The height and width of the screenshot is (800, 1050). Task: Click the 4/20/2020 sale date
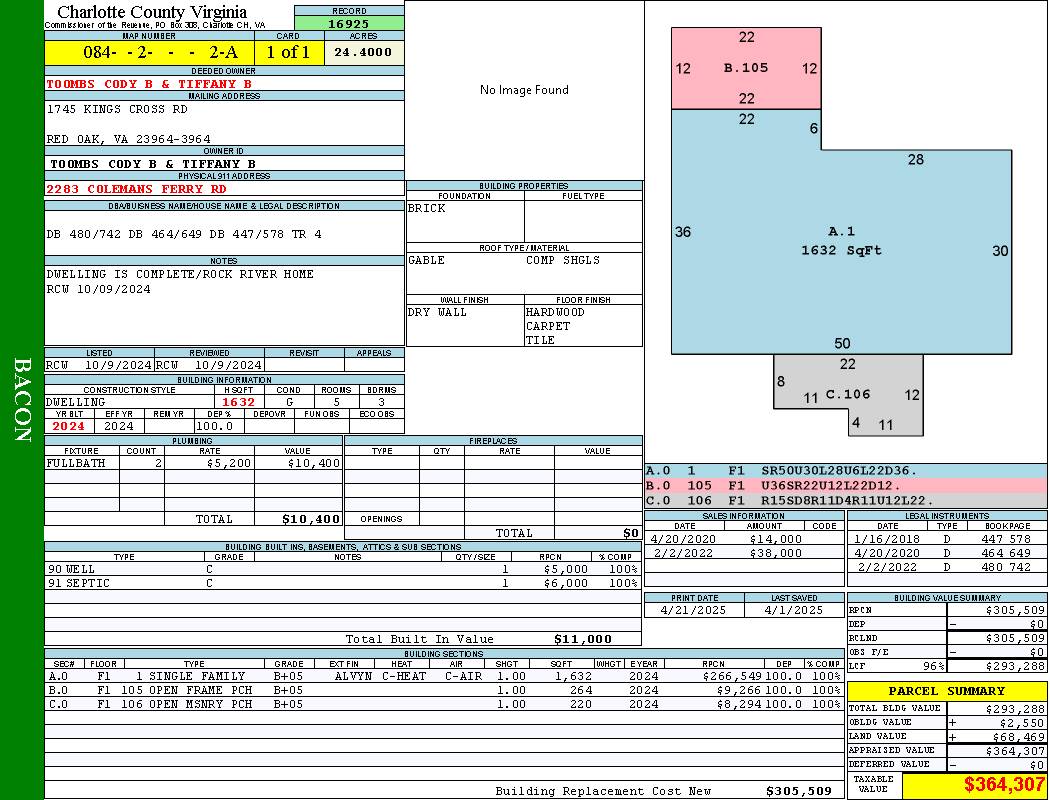[x=682, y=540]
